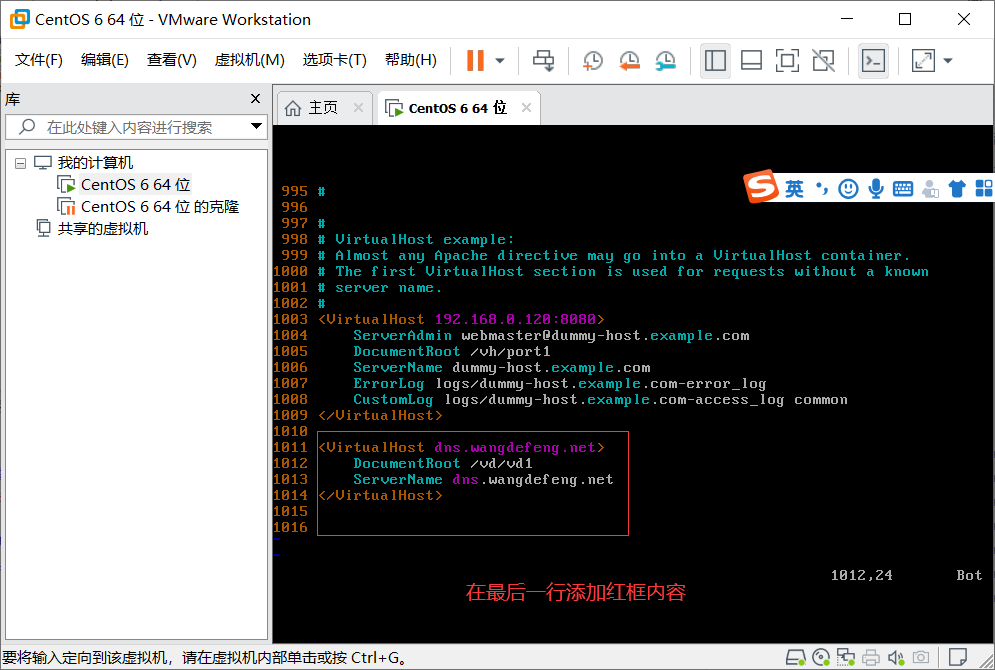This screenshot has width=995, height=670.
Task: Close the 主页 tab
Action: click(x=359, y=107)
